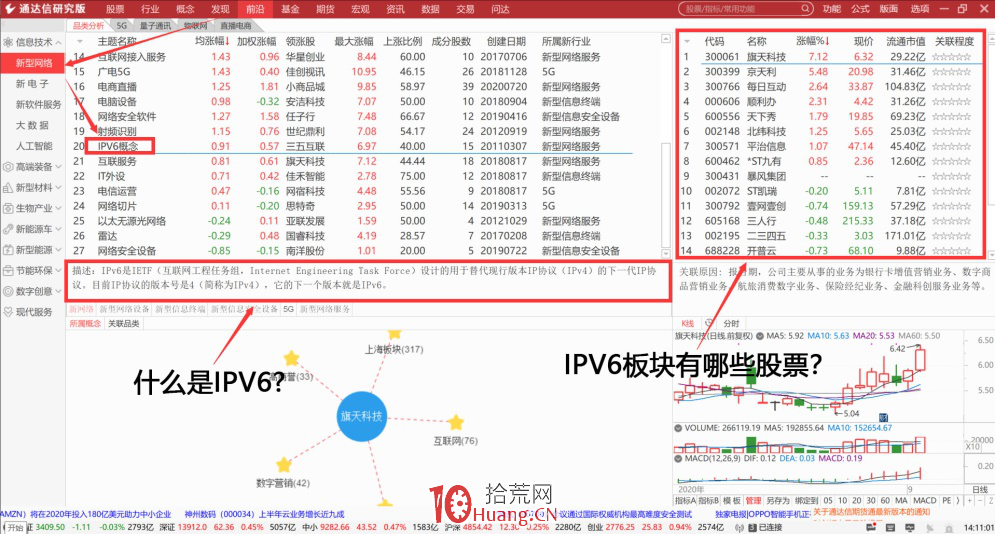
Task: Click the 公式 button in title bar
Action: 860,9
